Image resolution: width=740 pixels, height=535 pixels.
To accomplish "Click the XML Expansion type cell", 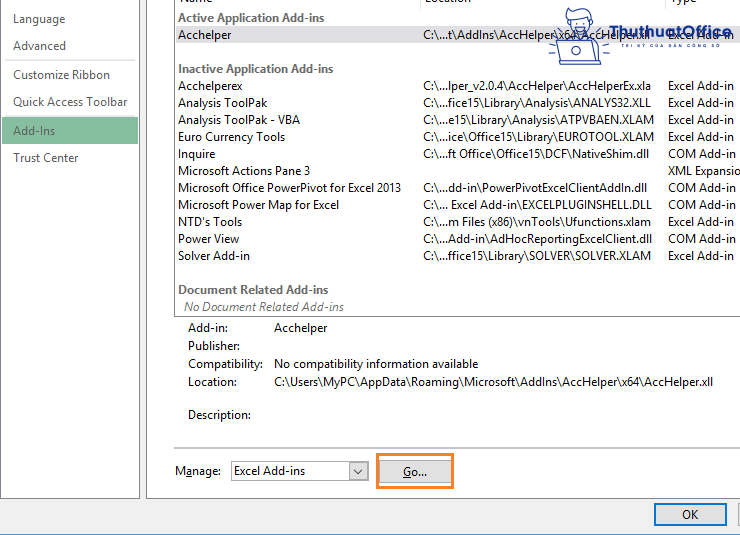I will point(704,171).
